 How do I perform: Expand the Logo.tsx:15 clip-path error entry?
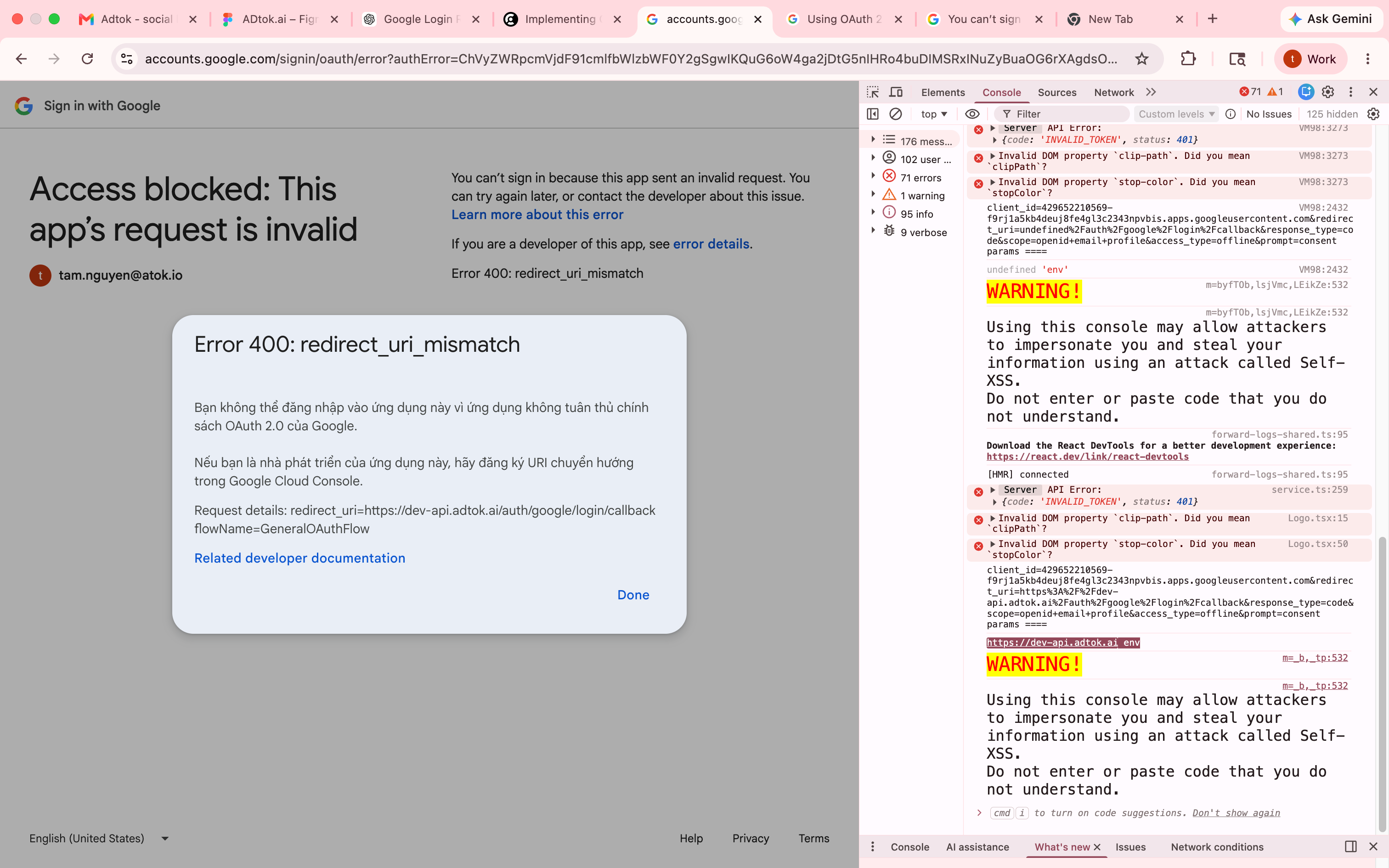pyautogui.click(x=993, y=518)
